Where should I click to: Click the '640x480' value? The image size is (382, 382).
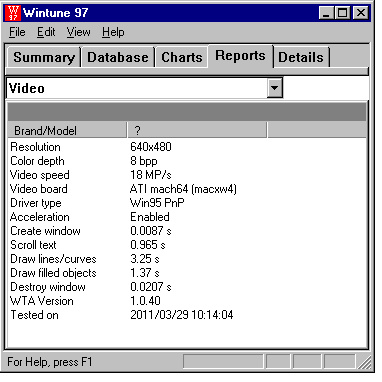coord(151,147)
